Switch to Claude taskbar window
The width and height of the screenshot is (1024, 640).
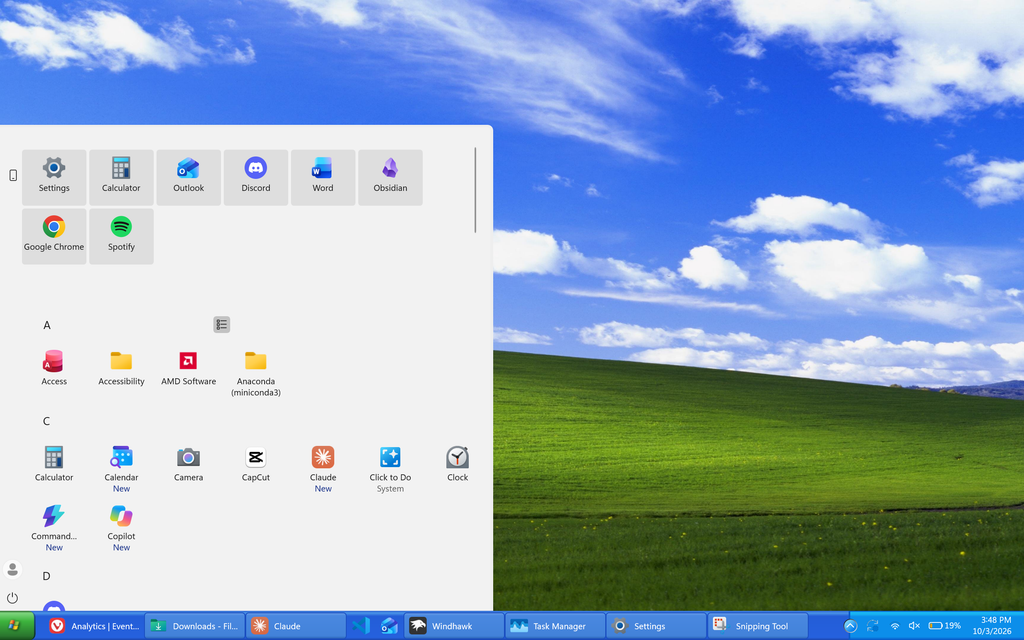pyautogui.click(x=295, y=626)
